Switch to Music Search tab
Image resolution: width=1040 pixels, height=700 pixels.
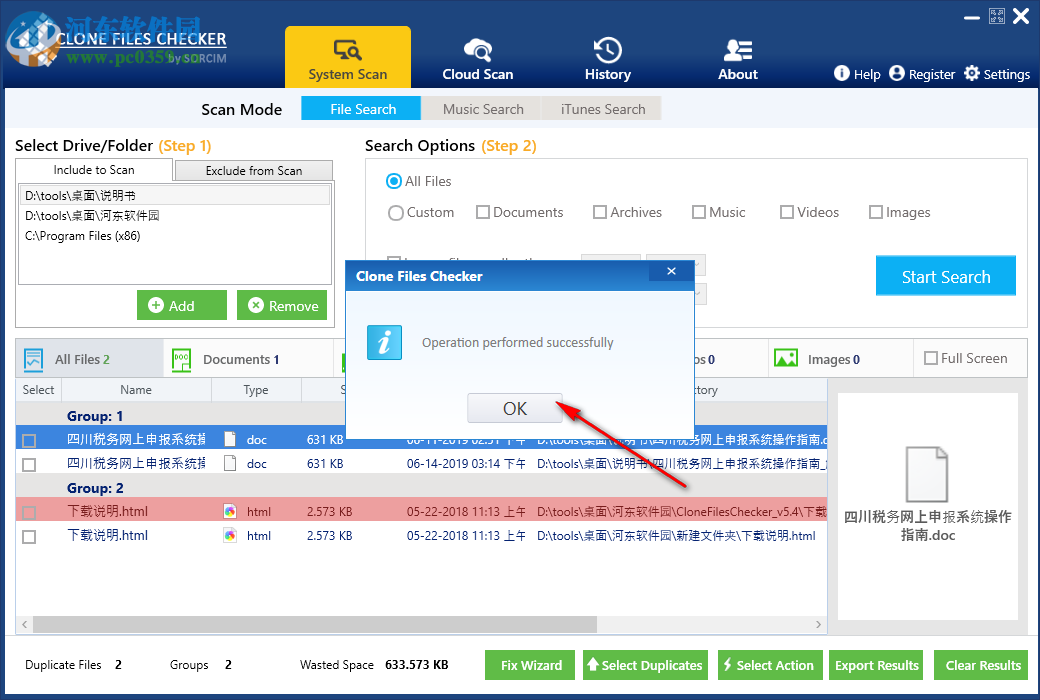481,108
